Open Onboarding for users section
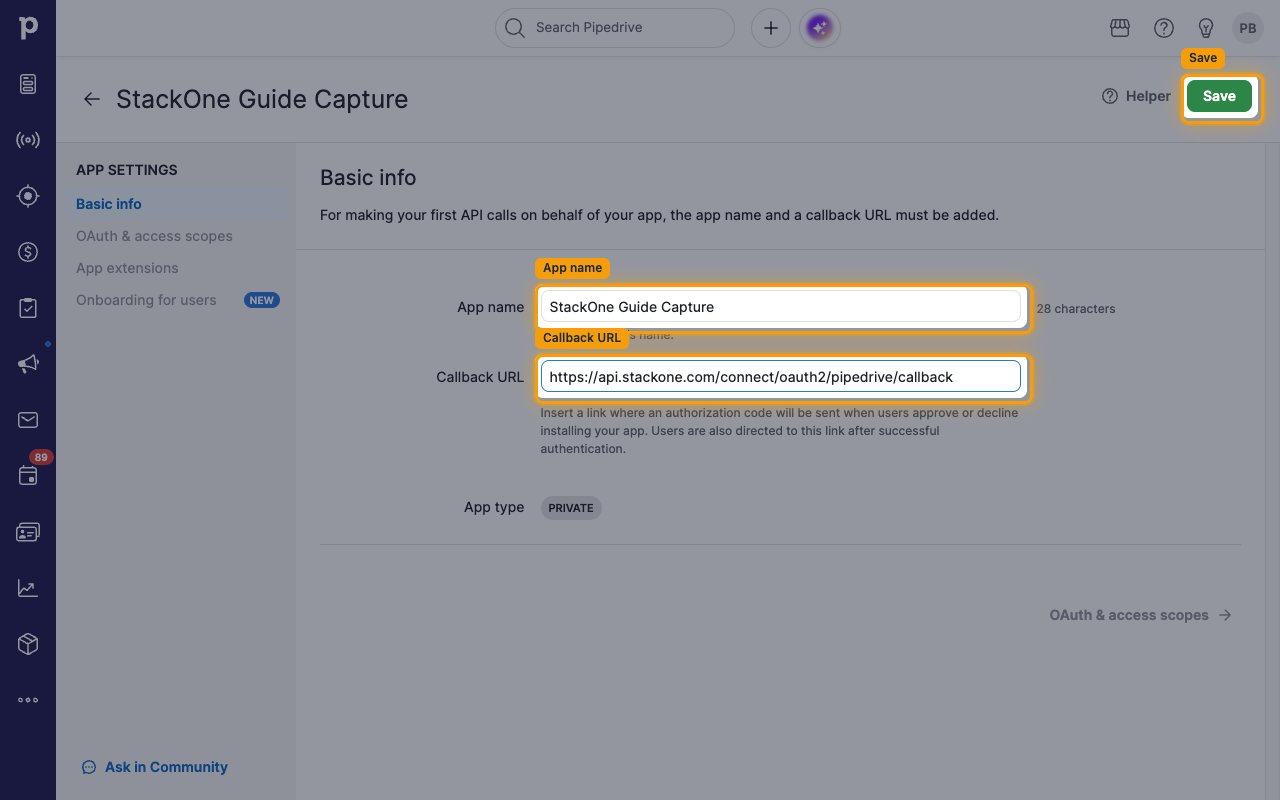This screenshot has height=800, width=1280. point(146,300)
